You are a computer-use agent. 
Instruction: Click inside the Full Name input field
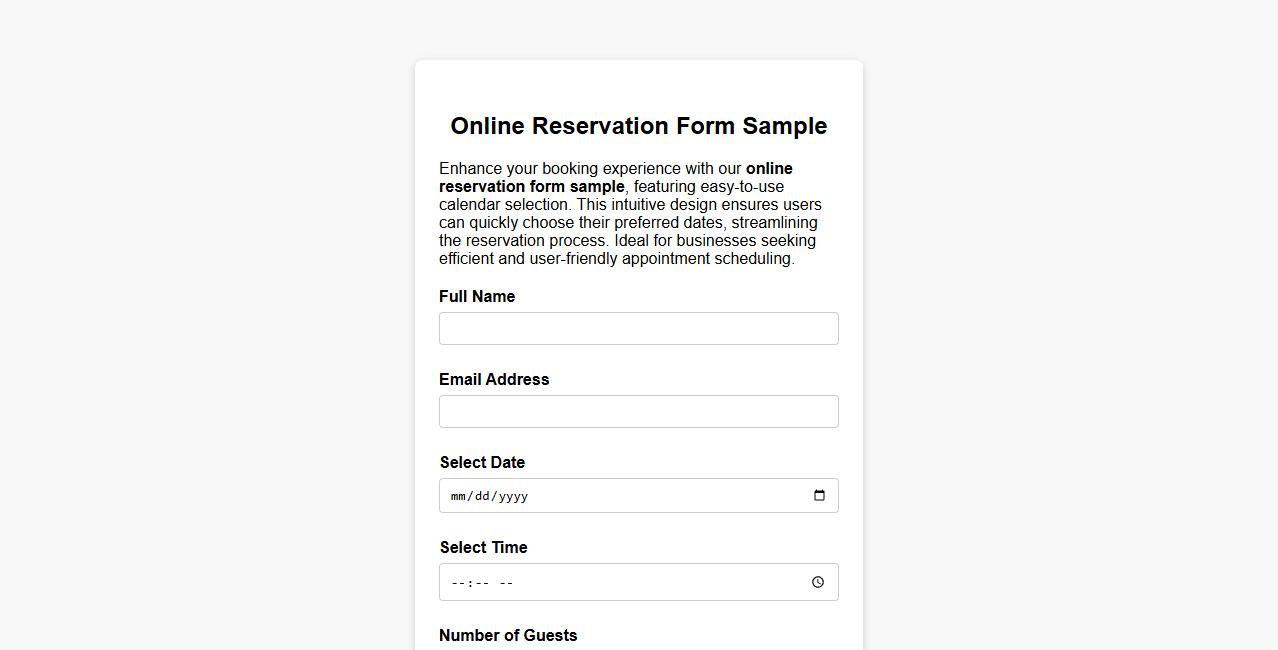[x=638, y=328]
